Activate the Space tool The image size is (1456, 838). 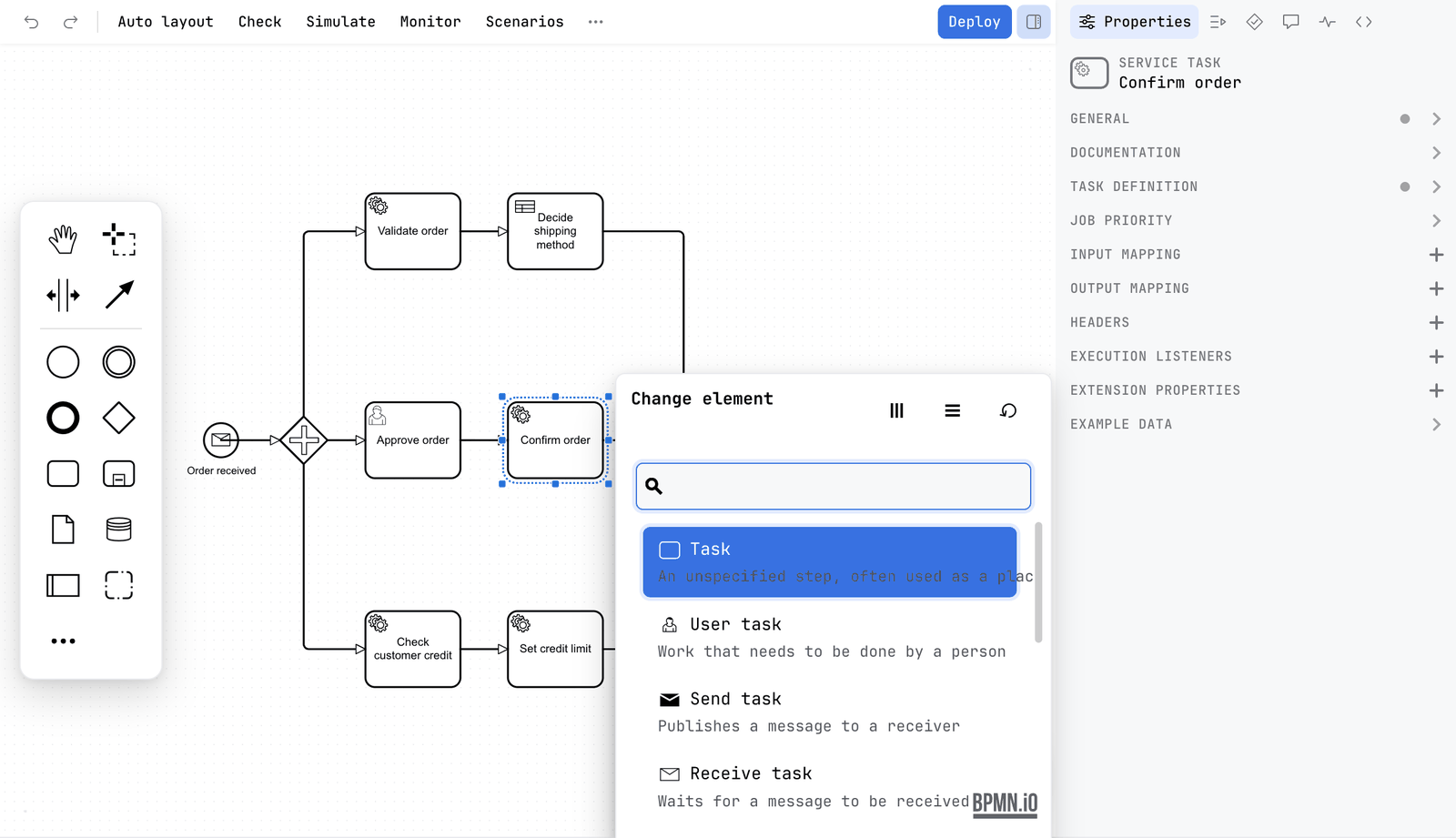(63, 295)
